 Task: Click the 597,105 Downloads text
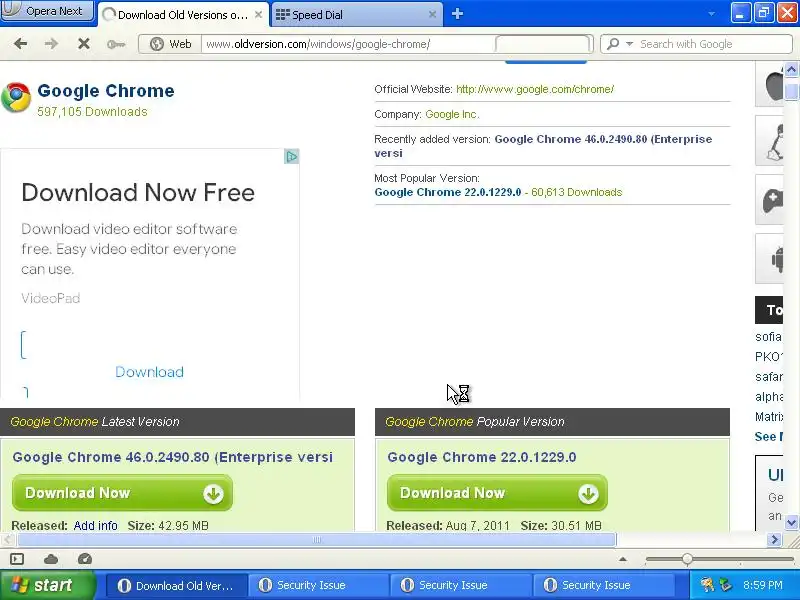pyautogui.click(x=92, y=112)
